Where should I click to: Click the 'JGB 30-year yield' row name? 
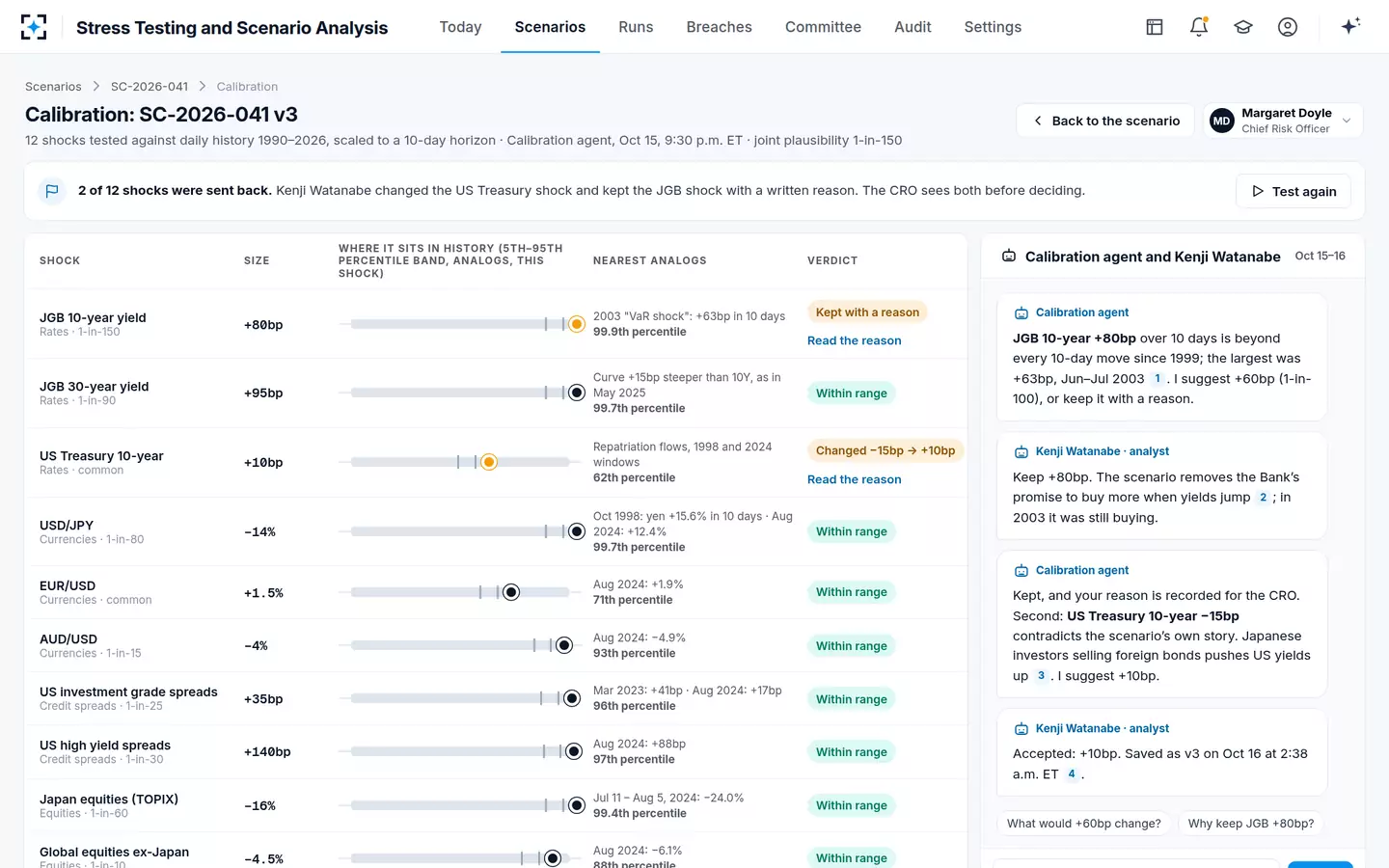click(95, 387)
